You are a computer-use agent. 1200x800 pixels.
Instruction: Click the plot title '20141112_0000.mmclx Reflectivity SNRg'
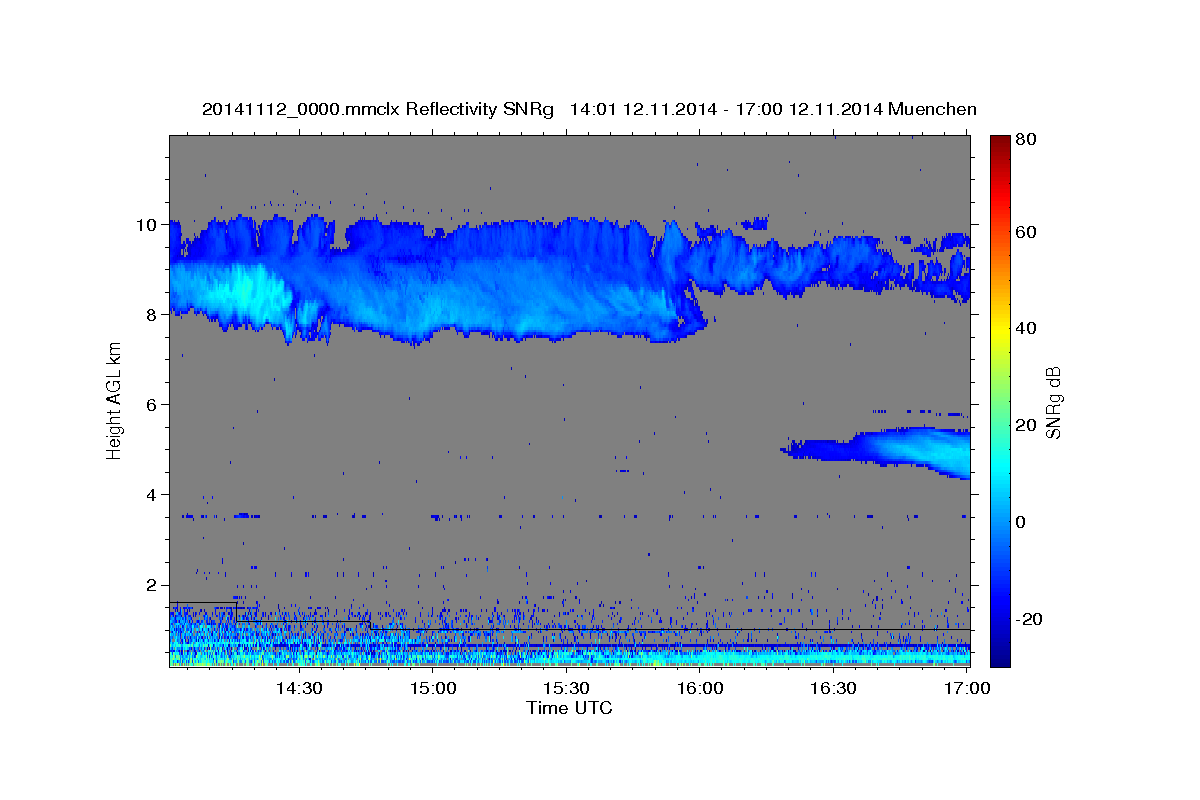378,109
